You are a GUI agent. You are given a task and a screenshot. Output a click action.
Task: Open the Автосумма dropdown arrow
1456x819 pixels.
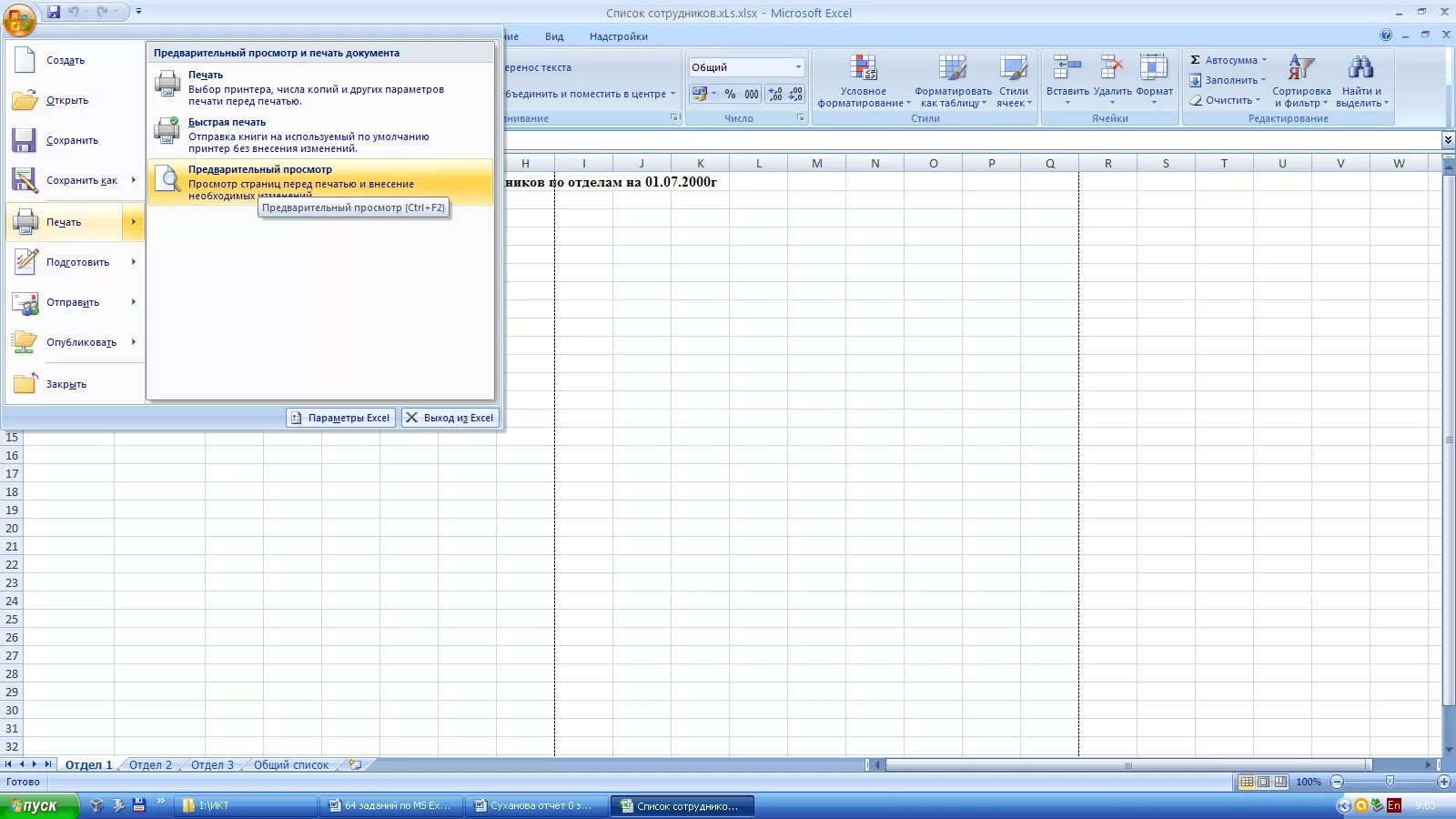1264,60
